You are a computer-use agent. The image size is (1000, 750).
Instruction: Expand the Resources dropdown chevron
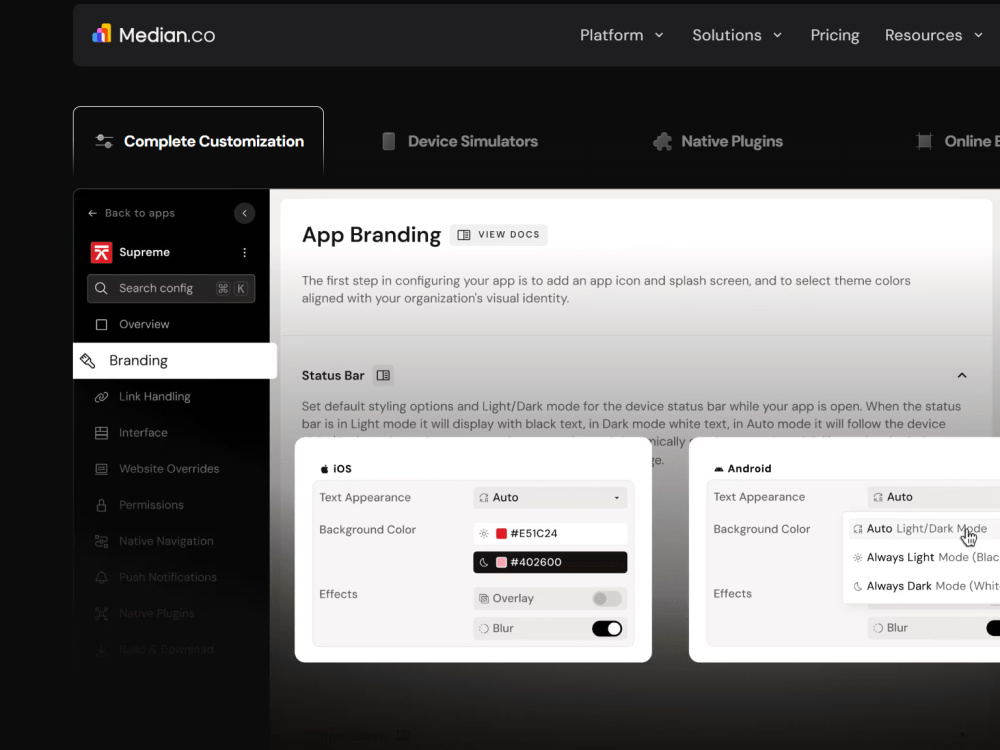tap(978, 35)
